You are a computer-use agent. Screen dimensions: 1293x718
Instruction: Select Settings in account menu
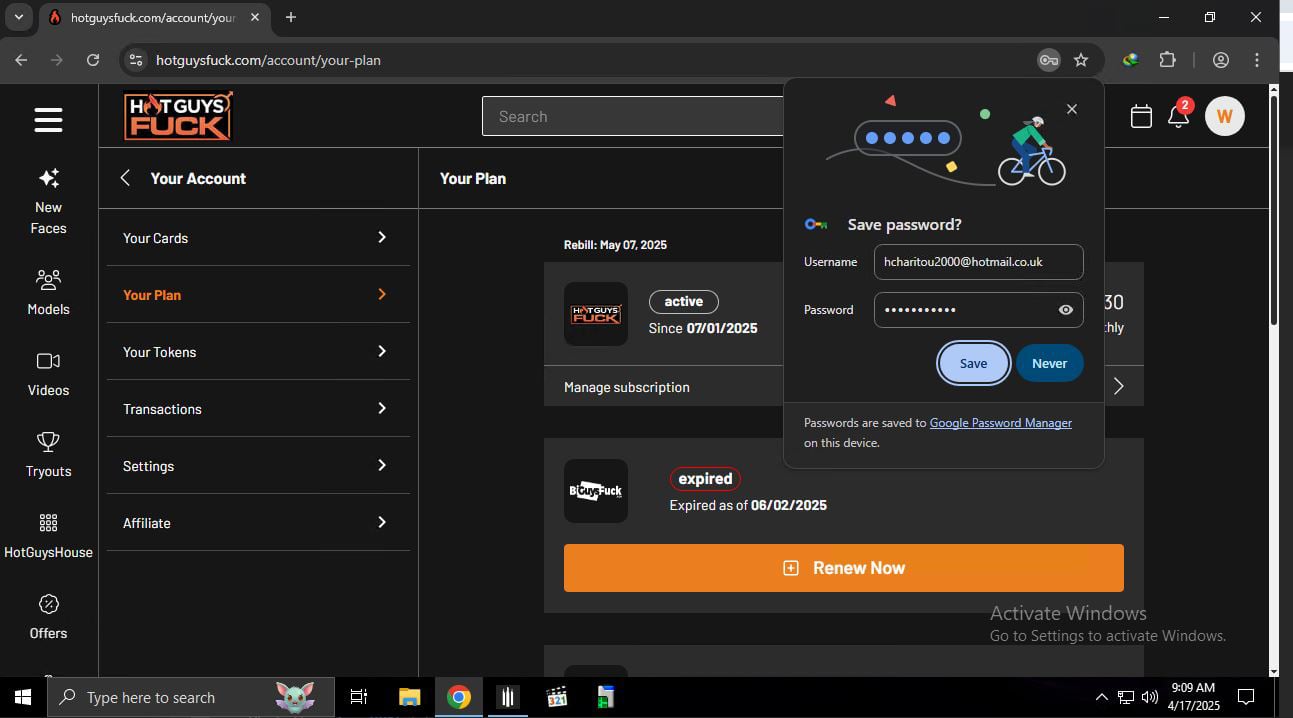click(258, 466)
